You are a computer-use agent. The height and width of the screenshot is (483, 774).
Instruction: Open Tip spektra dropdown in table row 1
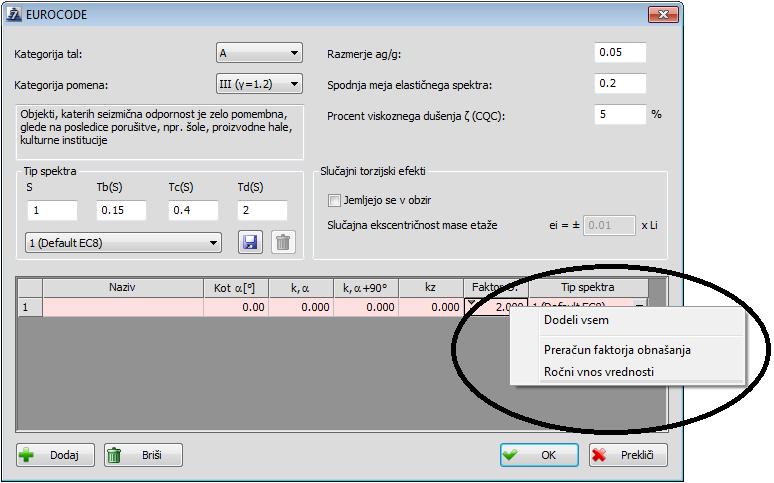pyautogui.click(x=639, y=306)
